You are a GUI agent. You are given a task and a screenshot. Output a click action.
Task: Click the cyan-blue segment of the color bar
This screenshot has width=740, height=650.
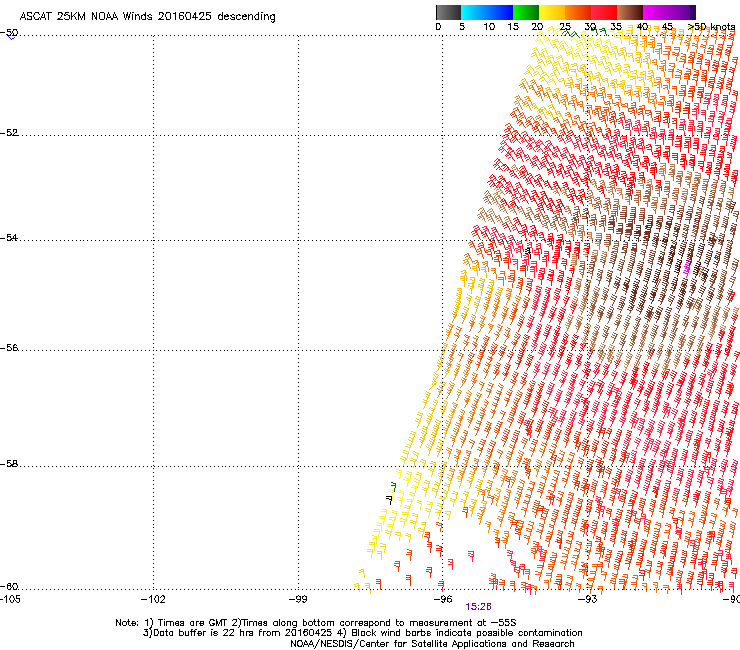point(487,12)
